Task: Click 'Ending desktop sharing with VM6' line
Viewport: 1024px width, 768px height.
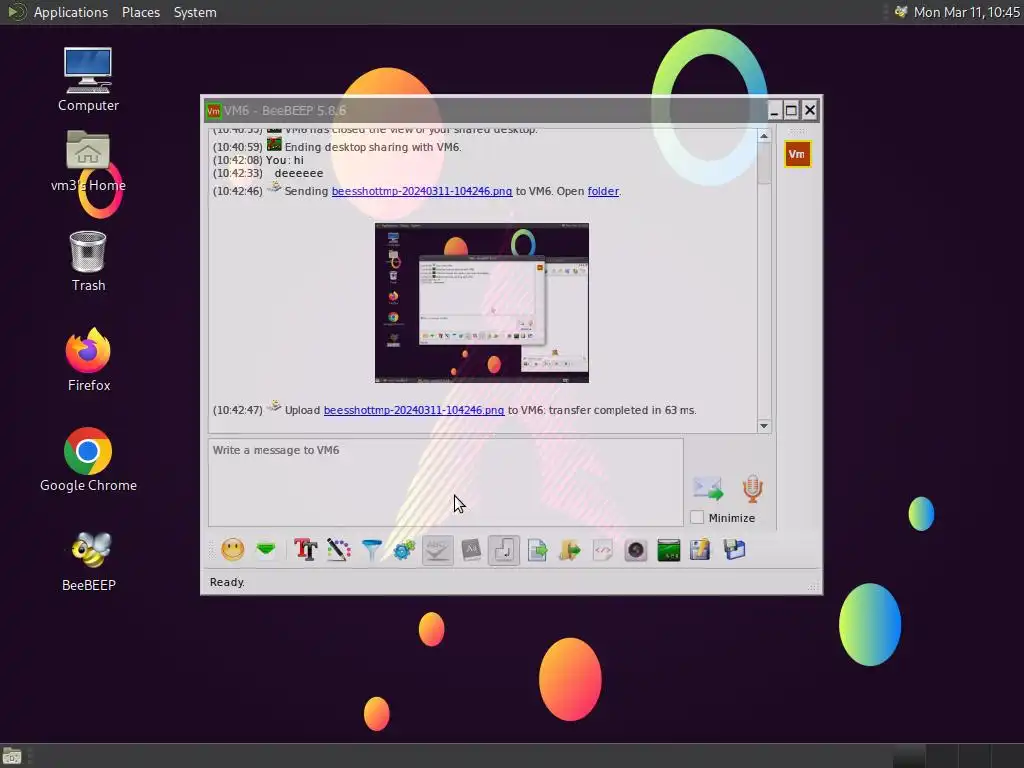Action: 373,147
